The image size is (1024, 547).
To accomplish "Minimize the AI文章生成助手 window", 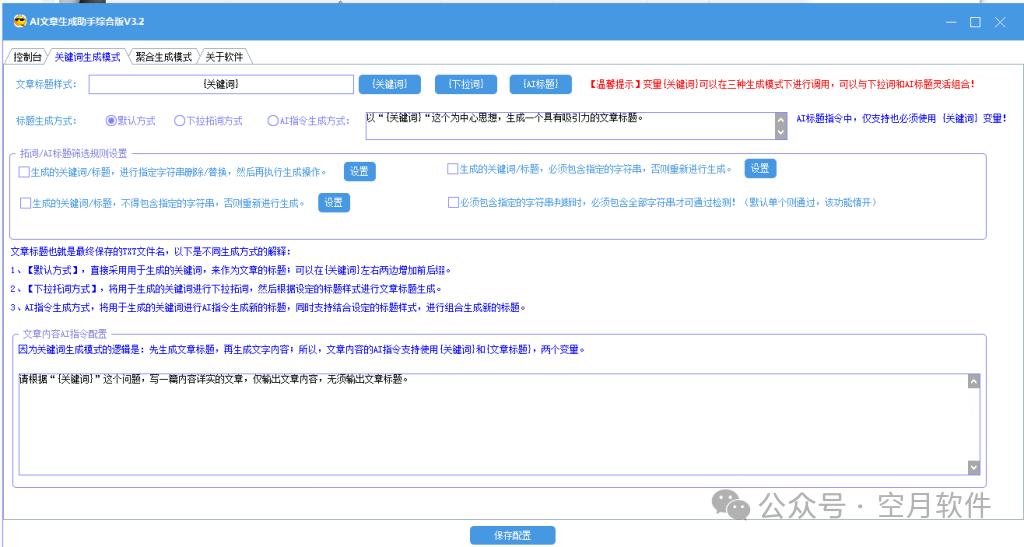I will click(x=951, y=22).
